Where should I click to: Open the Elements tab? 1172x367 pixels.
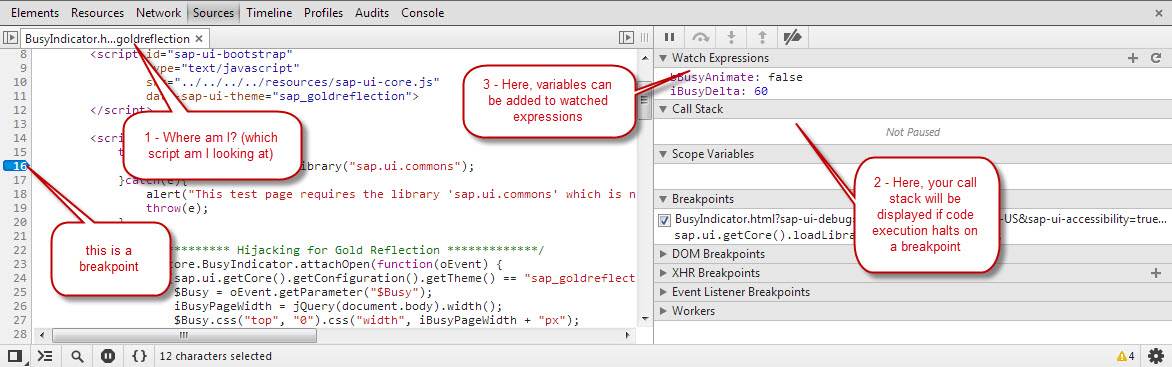(x=36, y=13)
